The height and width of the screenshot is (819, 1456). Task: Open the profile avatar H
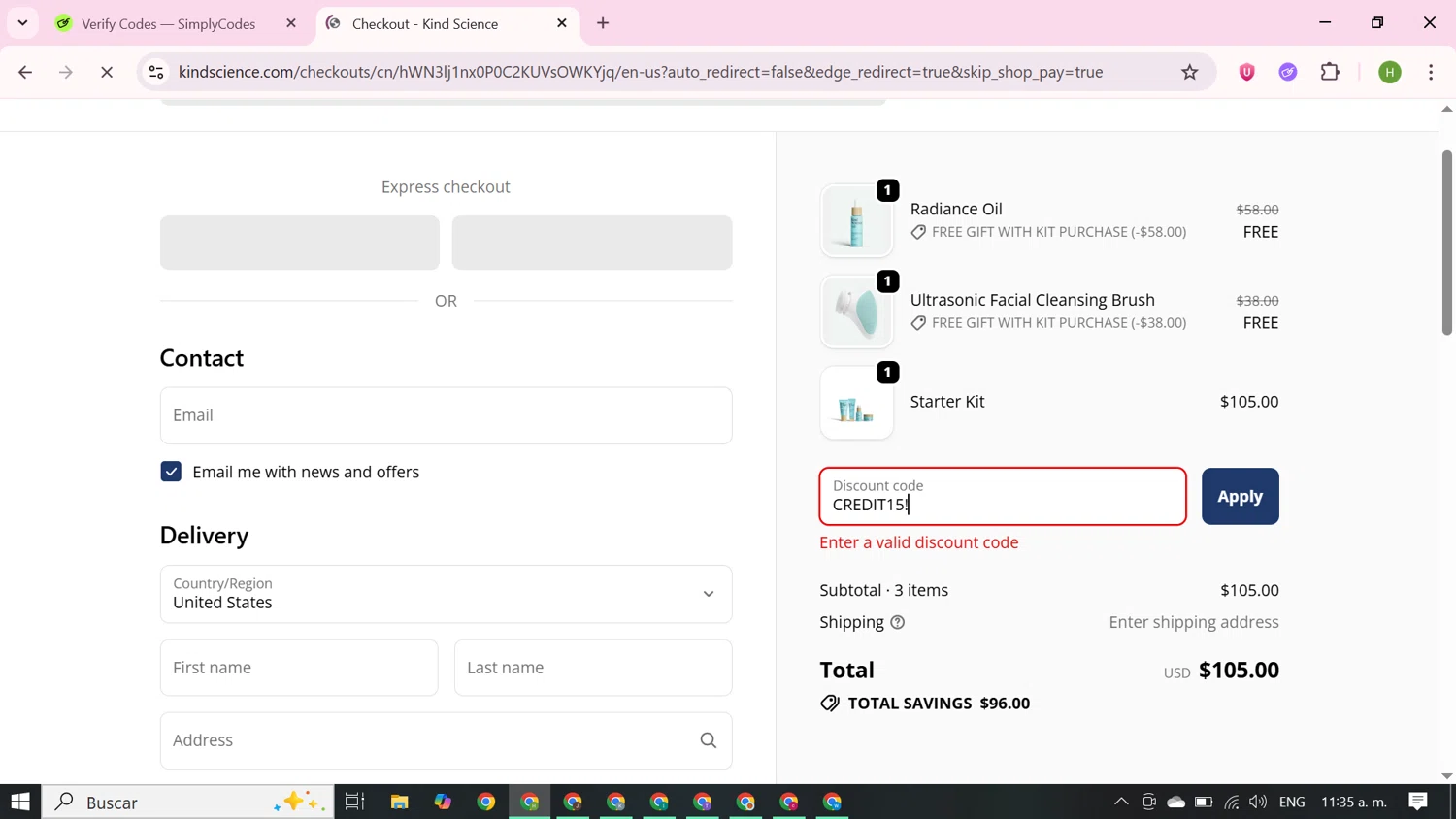[1390, 72]
